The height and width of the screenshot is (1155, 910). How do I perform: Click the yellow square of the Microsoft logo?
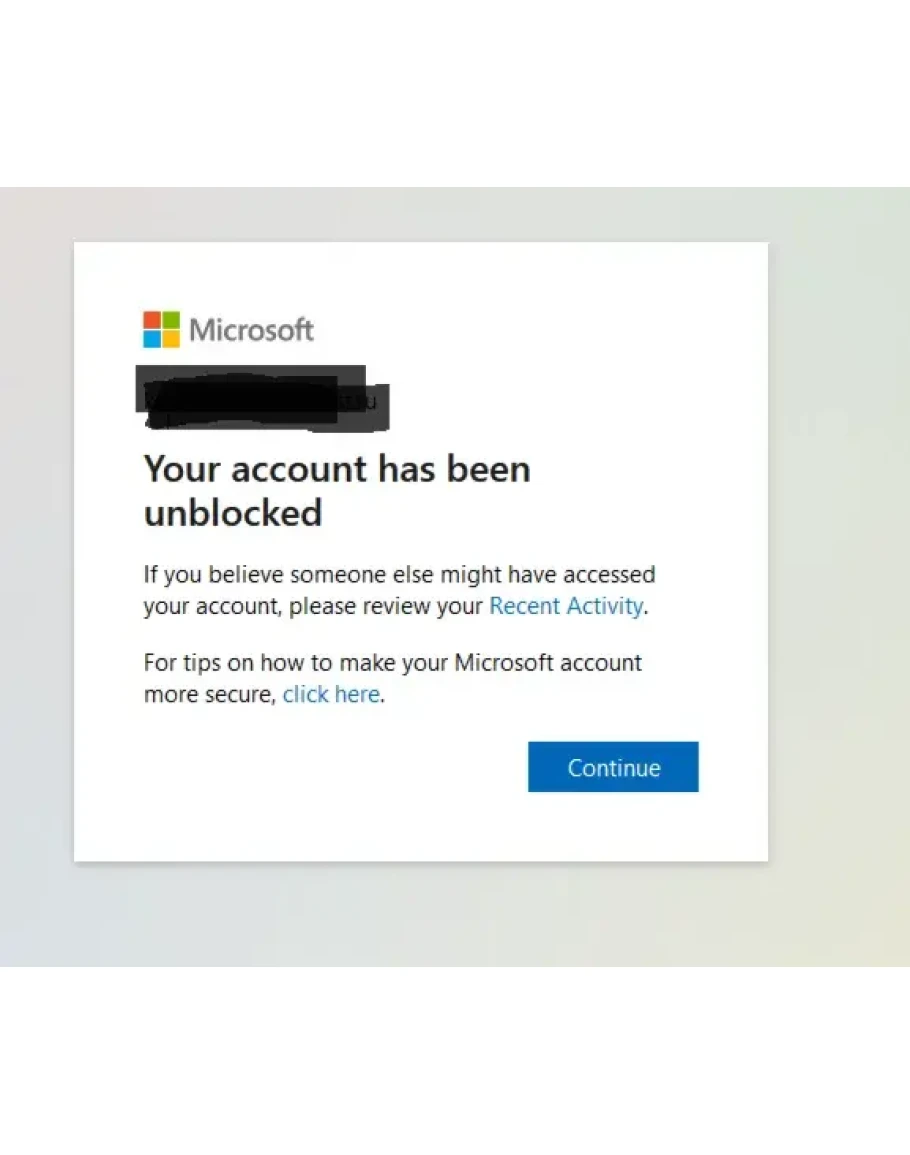coord(170,339)
